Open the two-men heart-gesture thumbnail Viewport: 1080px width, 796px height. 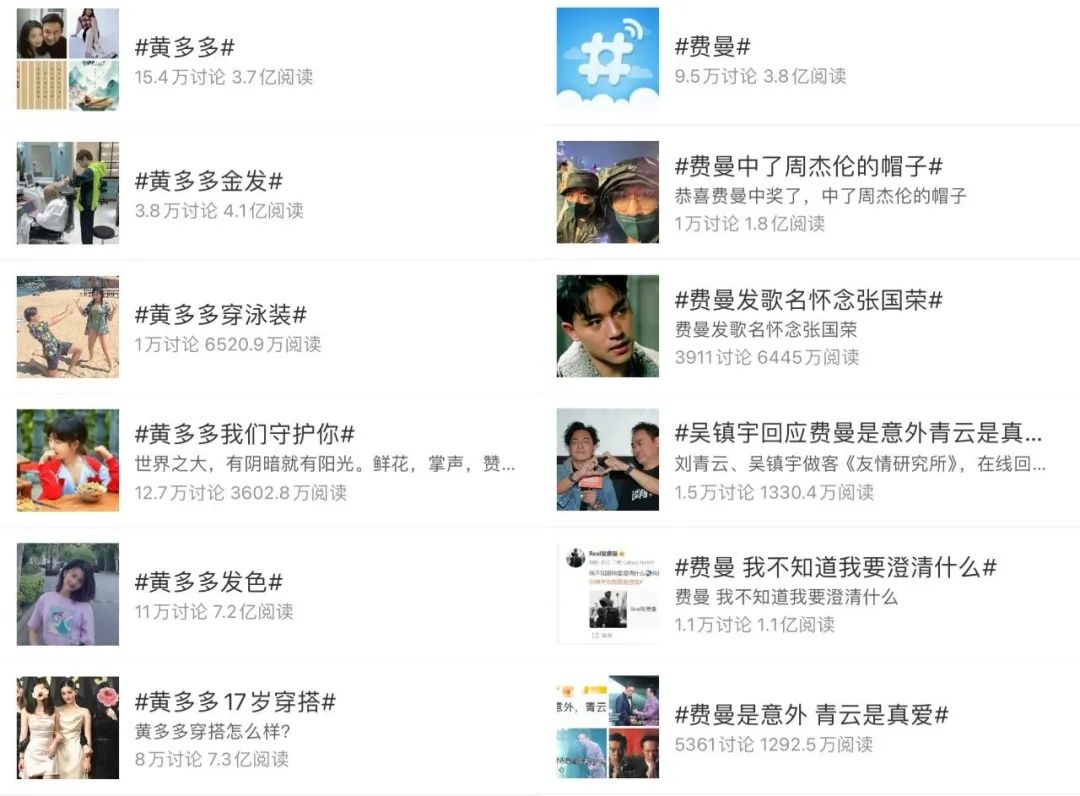point(608,459)
